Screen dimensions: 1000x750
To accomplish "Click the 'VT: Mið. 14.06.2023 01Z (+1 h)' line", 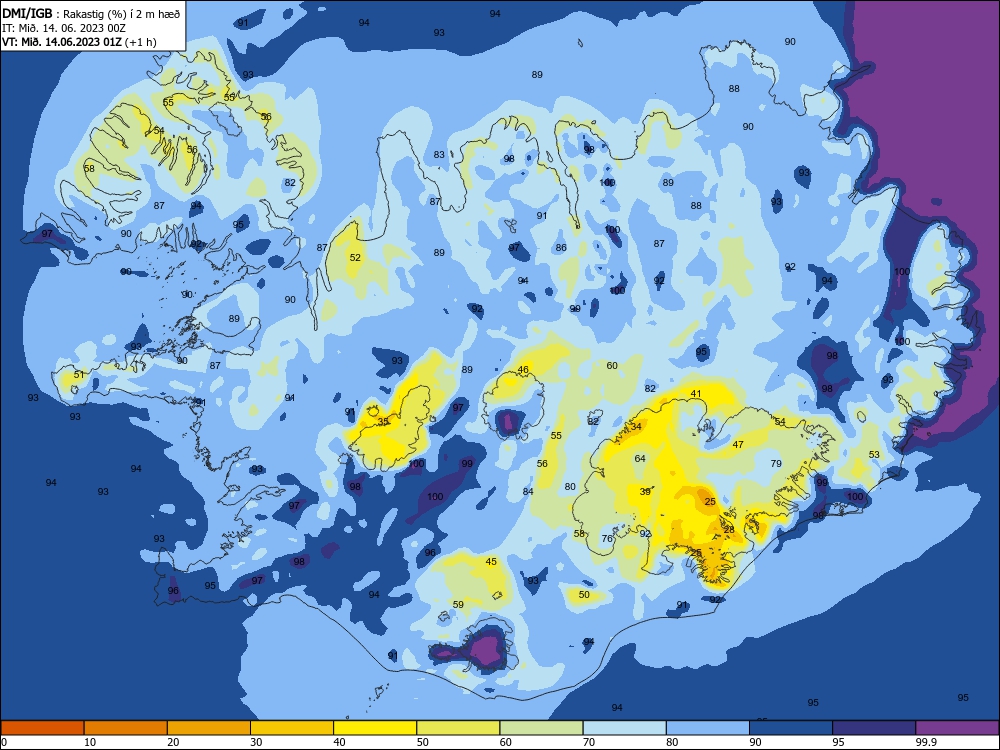I will click(79, 42).
